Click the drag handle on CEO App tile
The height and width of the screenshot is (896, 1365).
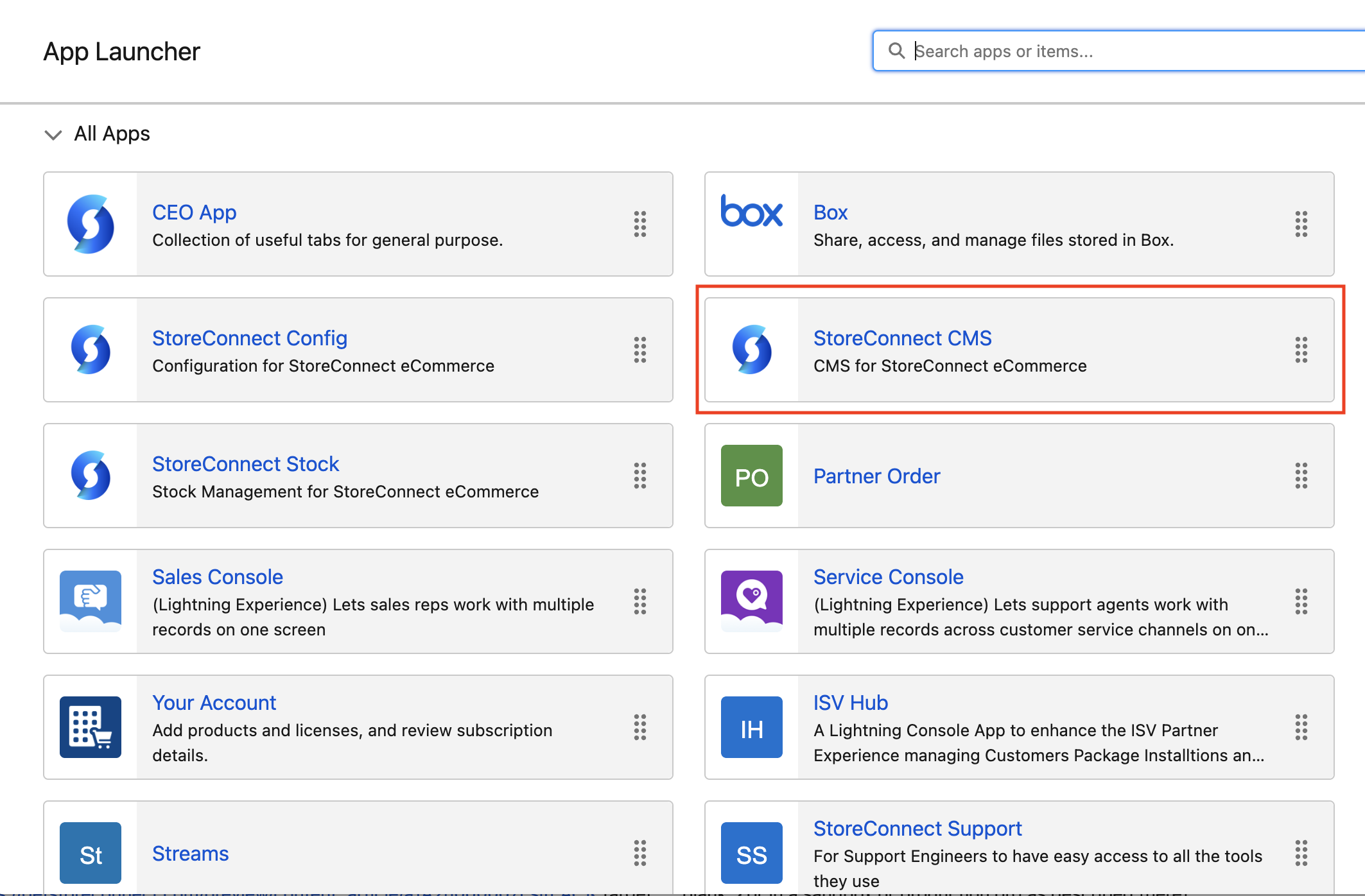tap(640, 224)
